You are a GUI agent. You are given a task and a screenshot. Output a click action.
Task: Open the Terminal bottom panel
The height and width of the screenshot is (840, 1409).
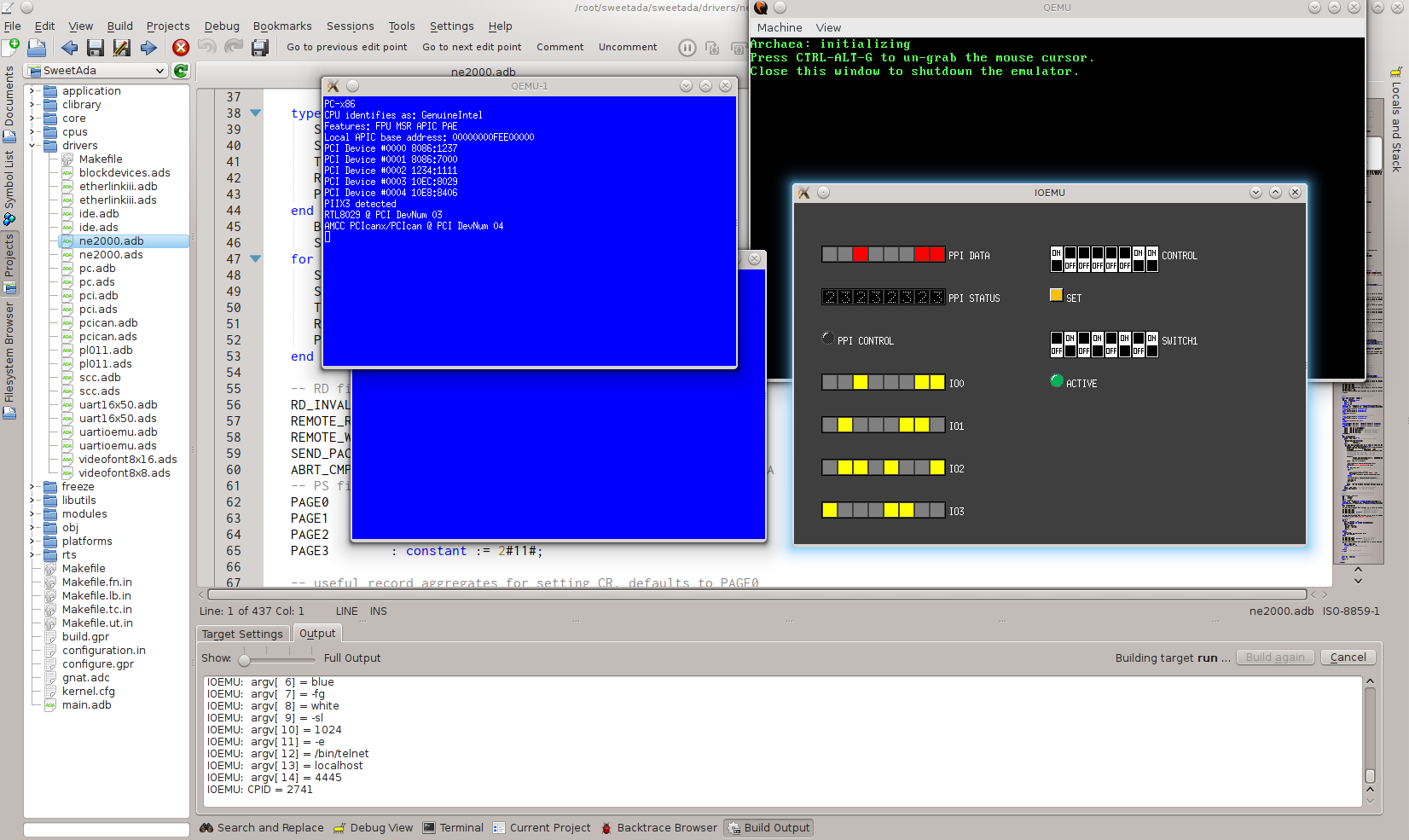(453, 828)
